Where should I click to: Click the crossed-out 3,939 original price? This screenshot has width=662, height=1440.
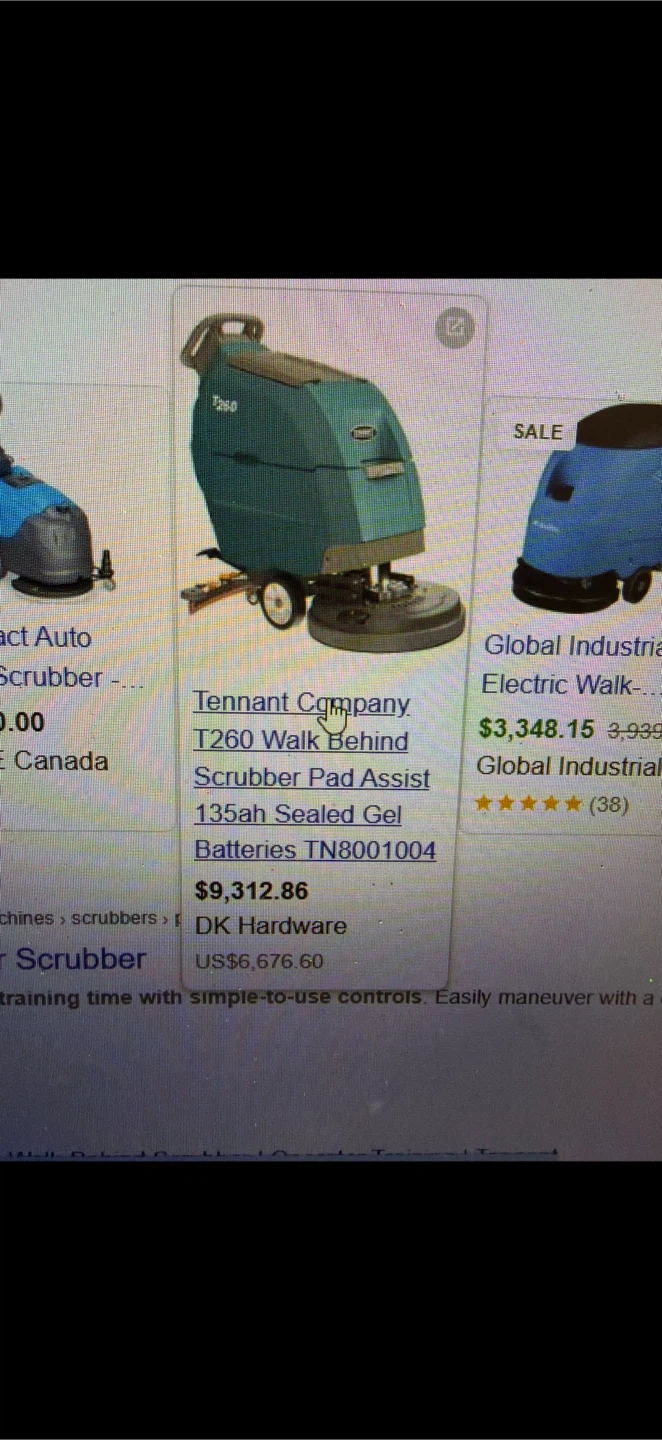(x=634, y=731)
